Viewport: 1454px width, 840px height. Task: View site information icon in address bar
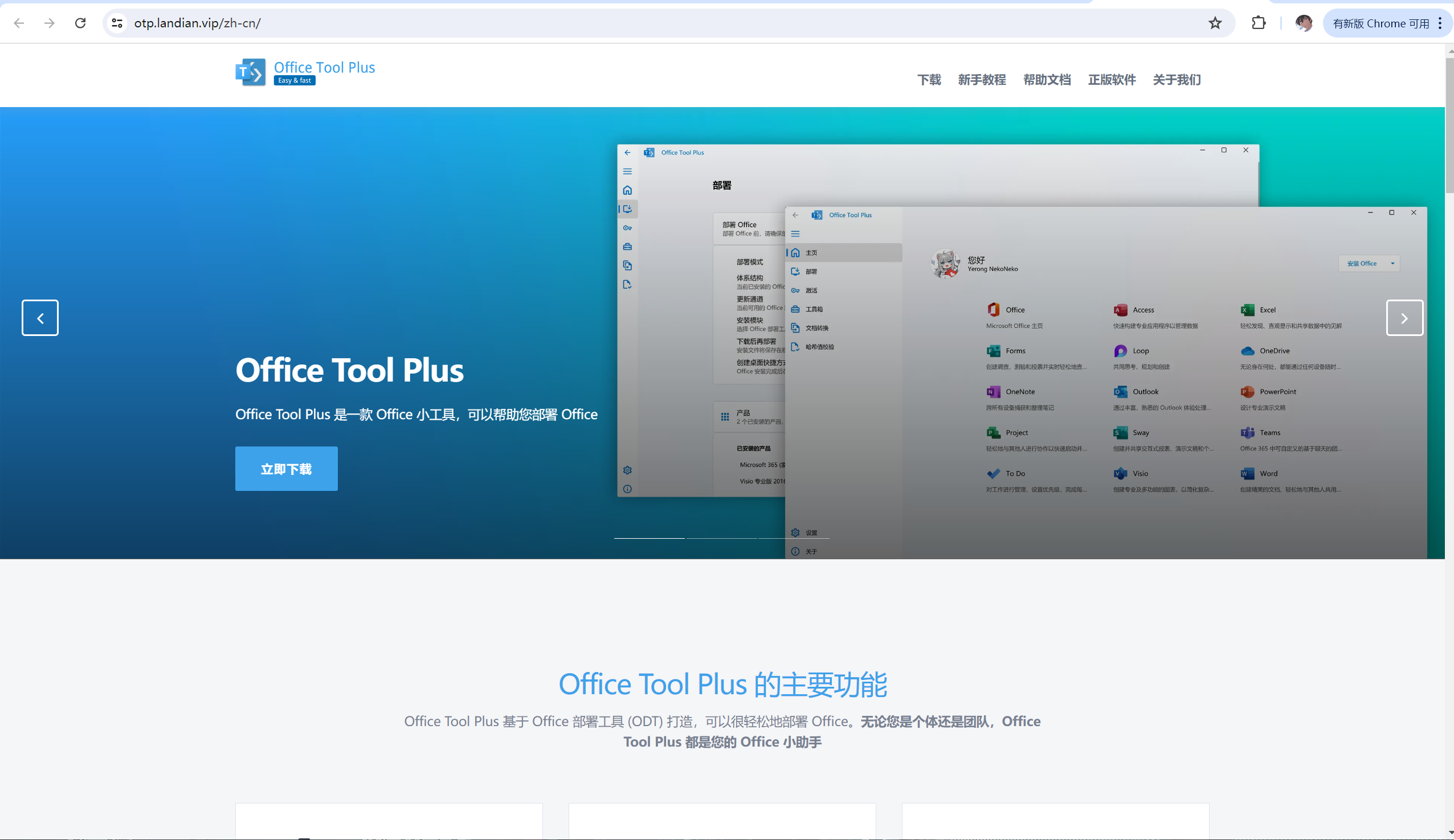point(117,23)
